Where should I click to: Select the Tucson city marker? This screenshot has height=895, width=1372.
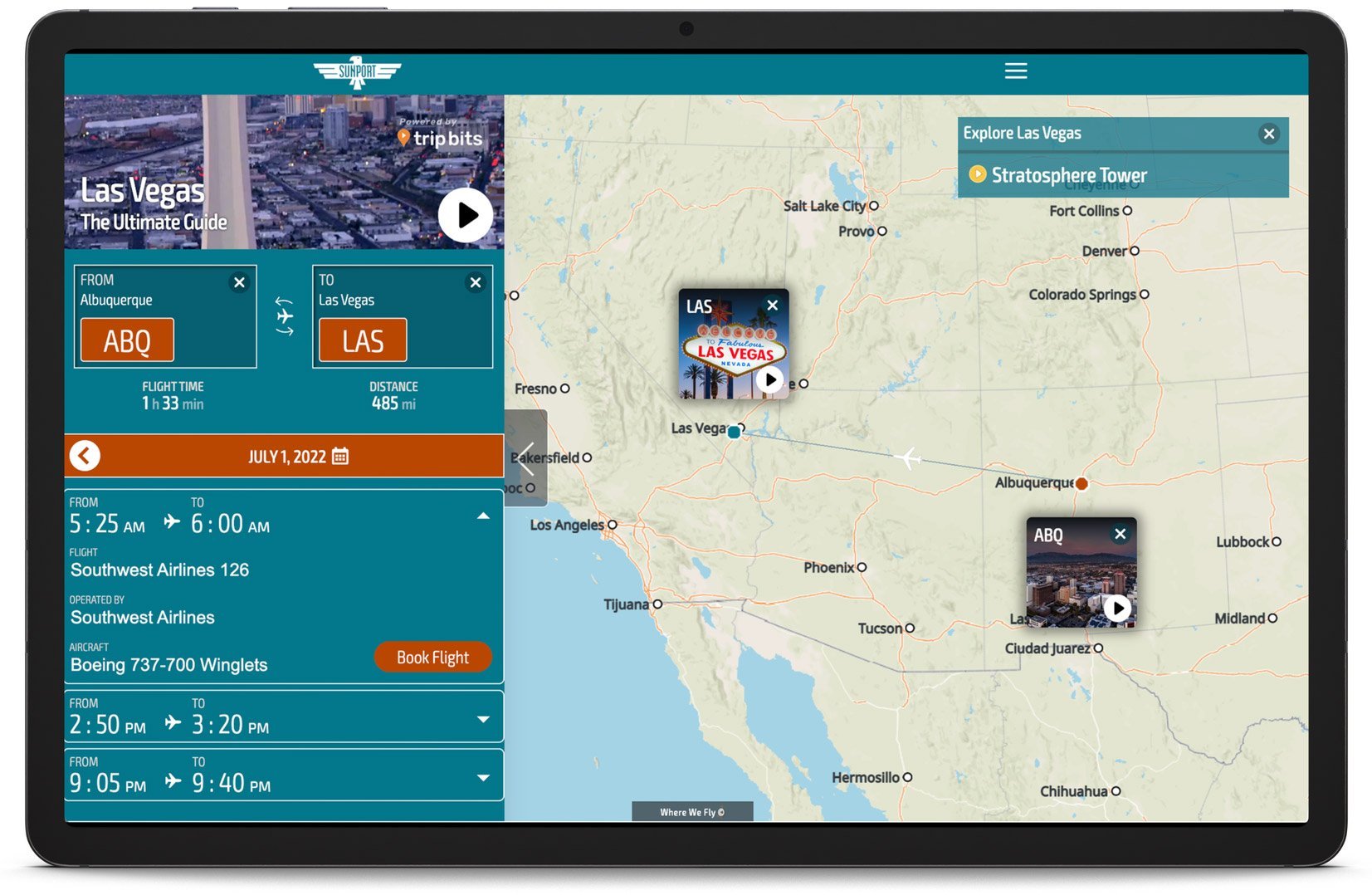tap(910, 628)
